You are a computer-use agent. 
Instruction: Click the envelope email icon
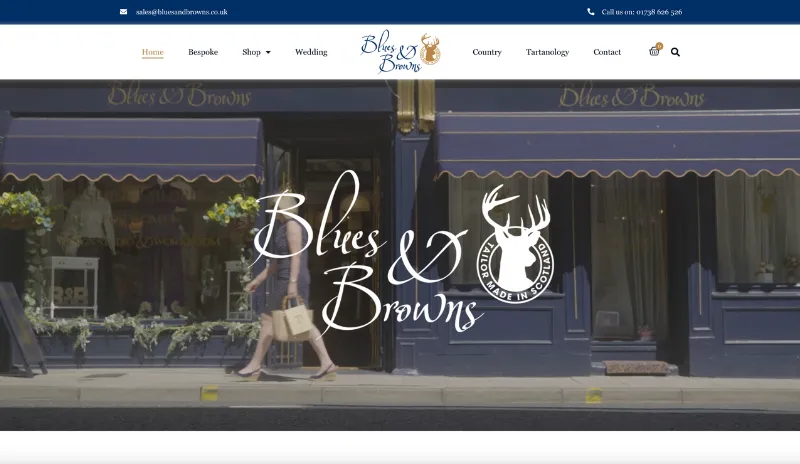point(123,12)
